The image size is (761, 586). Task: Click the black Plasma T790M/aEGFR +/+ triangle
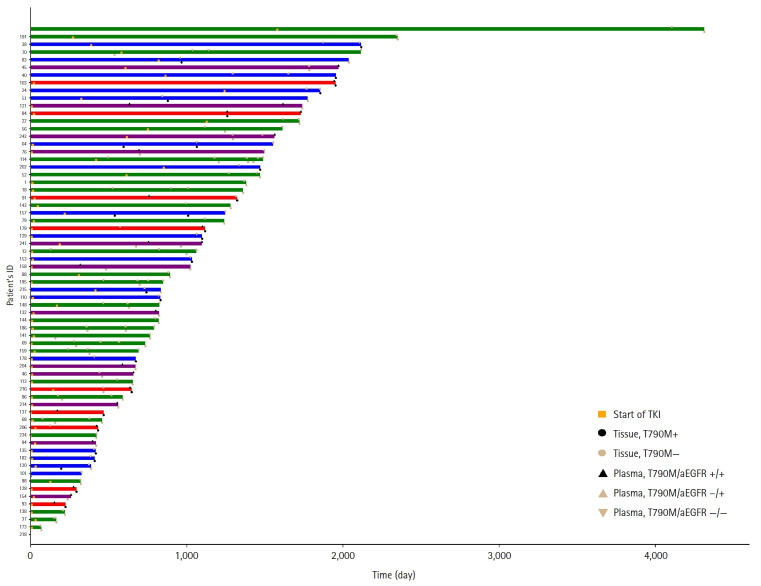click(601, 472)
